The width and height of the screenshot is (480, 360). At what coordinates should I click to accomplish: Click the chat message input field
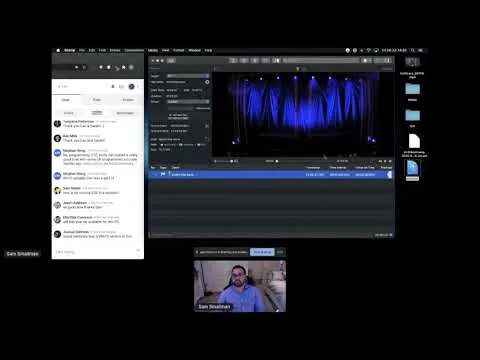tap(95, 252)
